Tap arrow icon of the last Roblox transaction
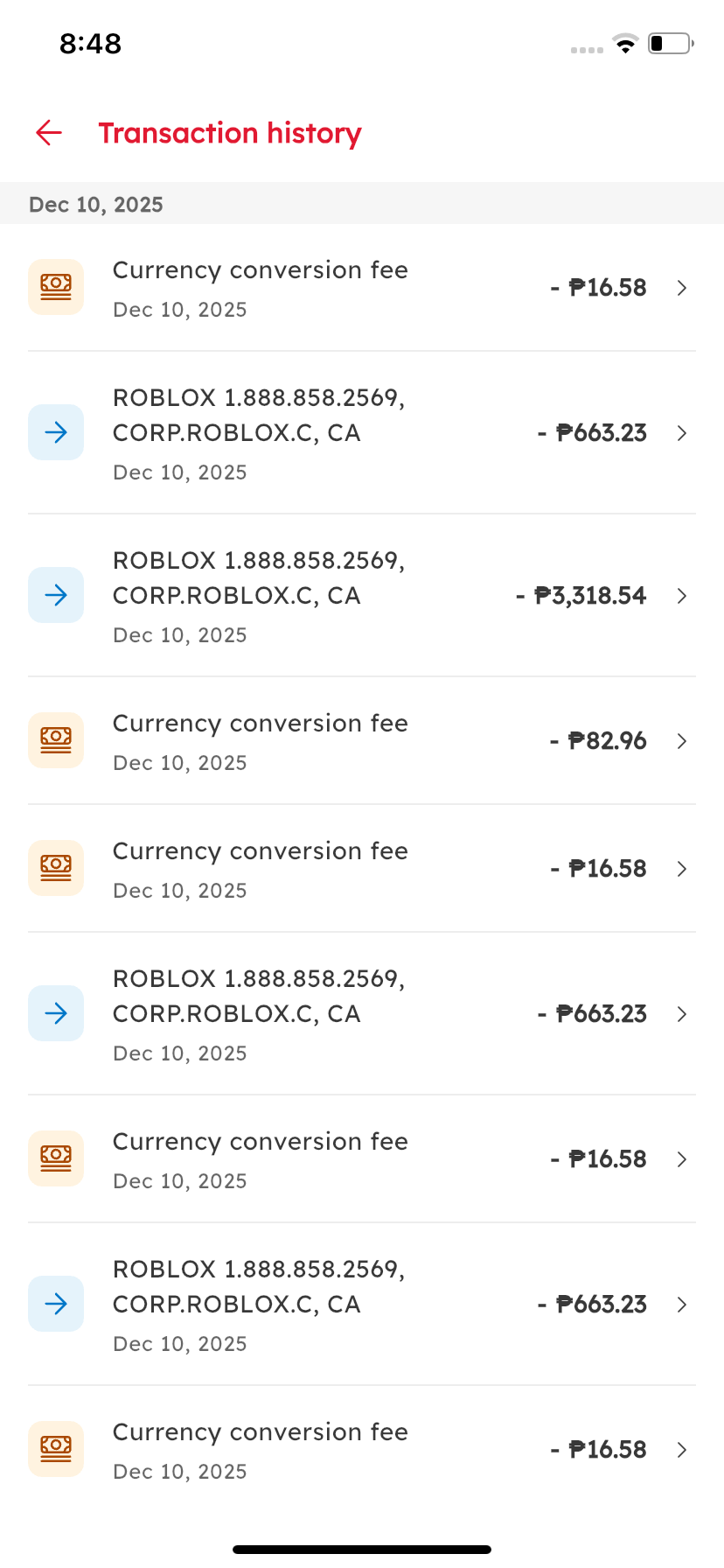This screenshot has height=1568, width=724. coord(56,1304)
